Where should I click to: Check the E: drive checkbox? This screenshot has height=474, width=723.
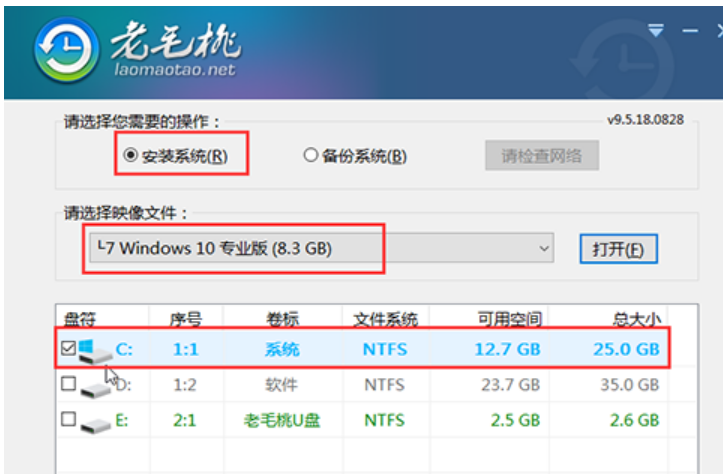(x=68, y=419)
